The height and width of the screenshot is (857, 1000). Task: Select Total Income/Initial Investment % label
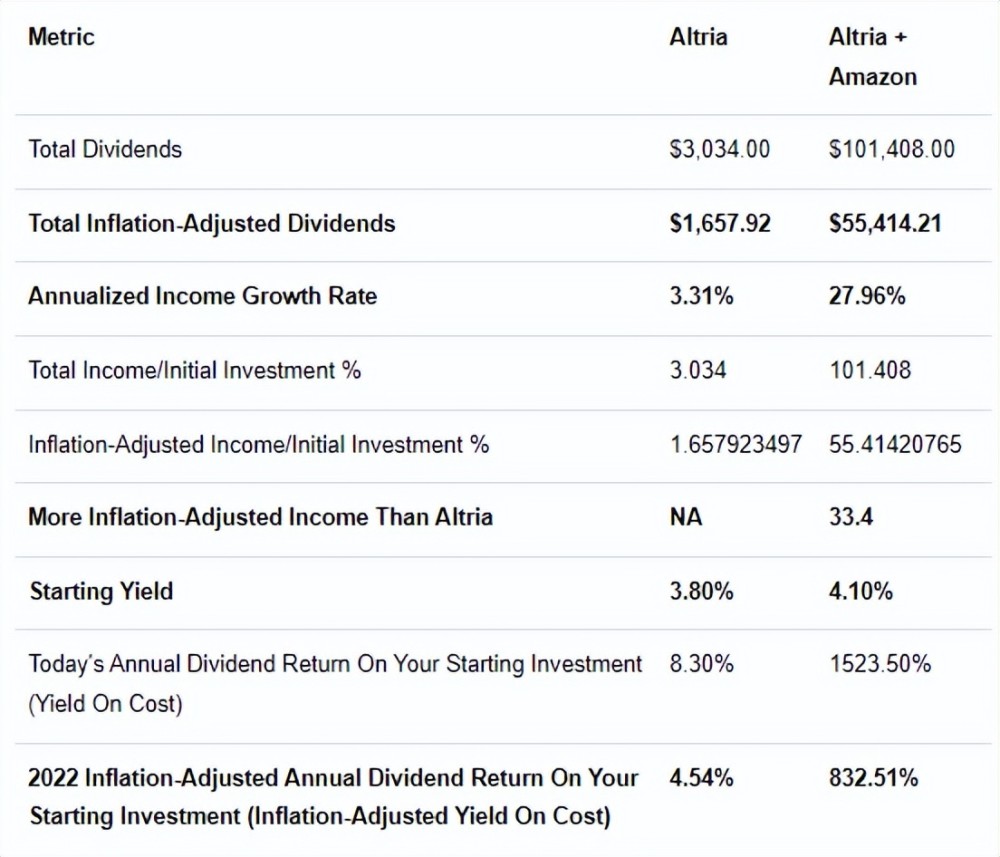[194, 370]
